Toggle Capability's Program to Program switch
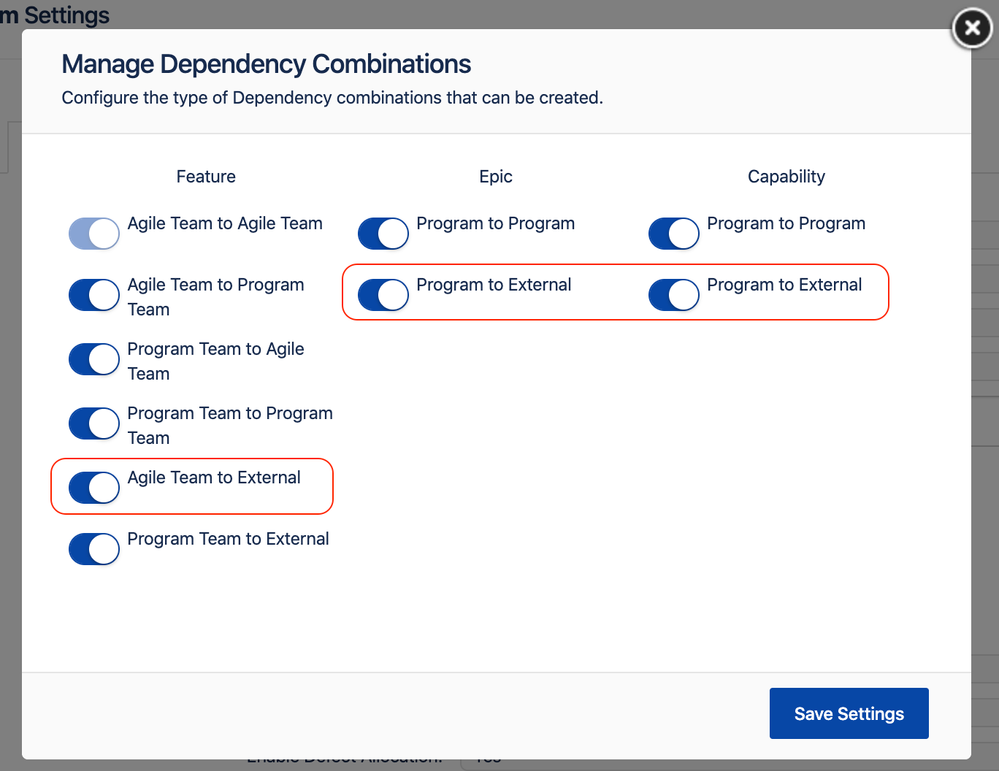This screenshot has width=999, height=771. click(x=674, y=234)
